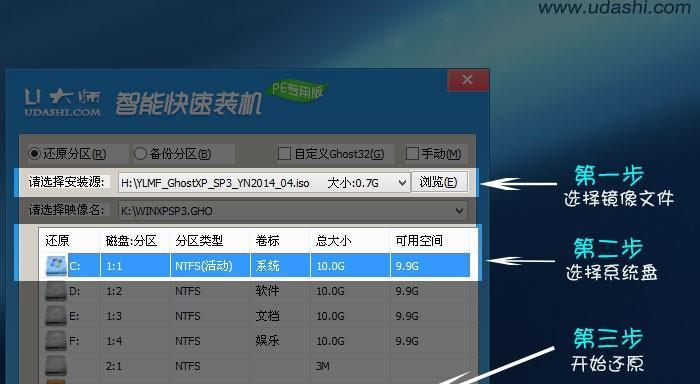Click the 磁盘:分区 column header

click(x=131, y=241)
